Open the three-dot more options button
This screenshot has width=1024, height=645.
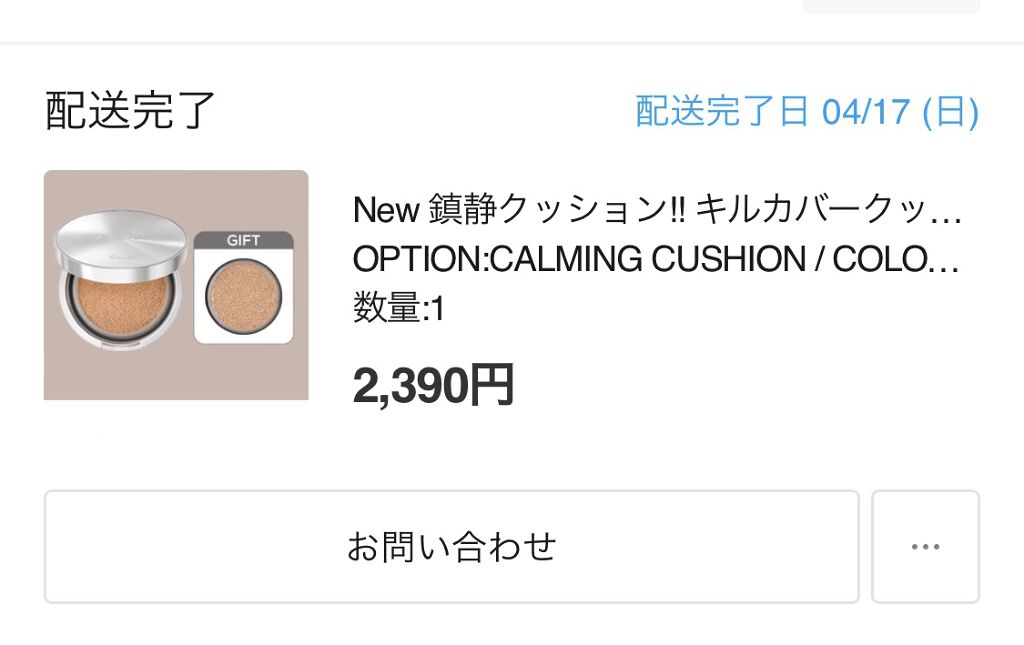tap(925, 546)
